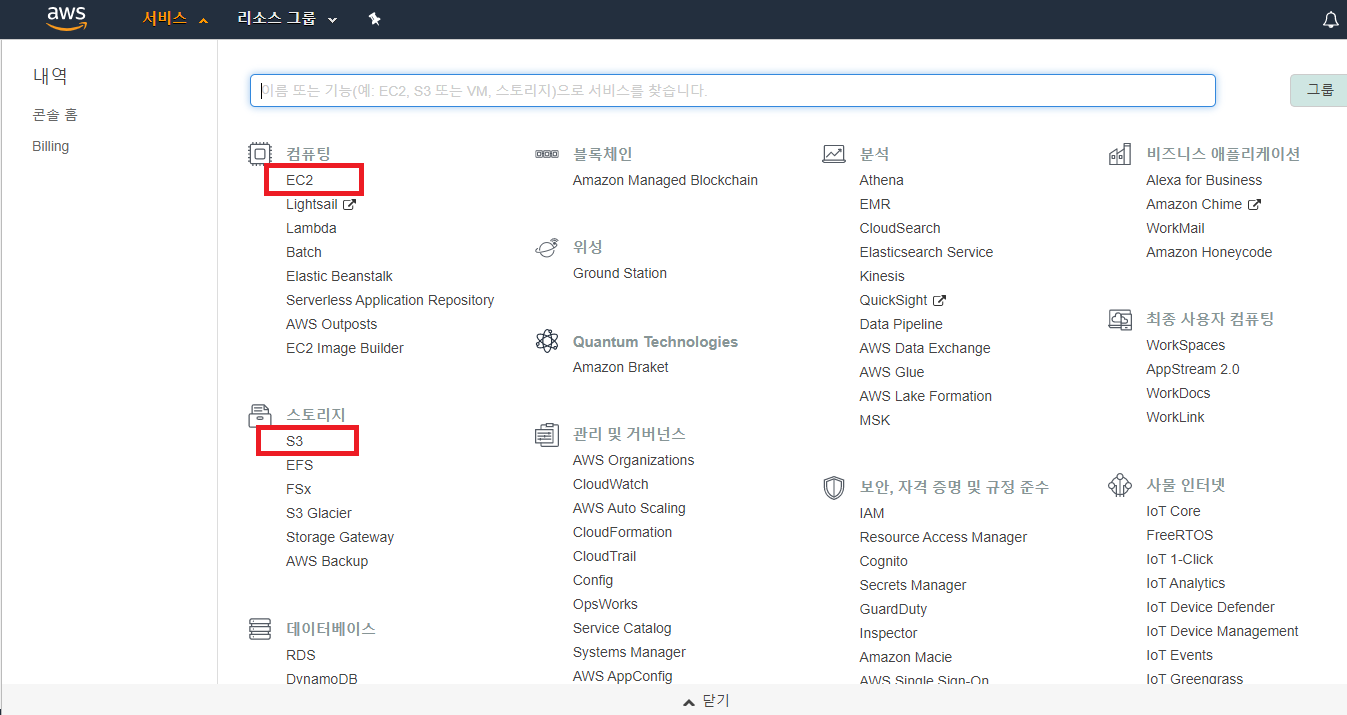Screen dimensions: 1347x715
Task: Open Kinesis
Action: point(882,276)
